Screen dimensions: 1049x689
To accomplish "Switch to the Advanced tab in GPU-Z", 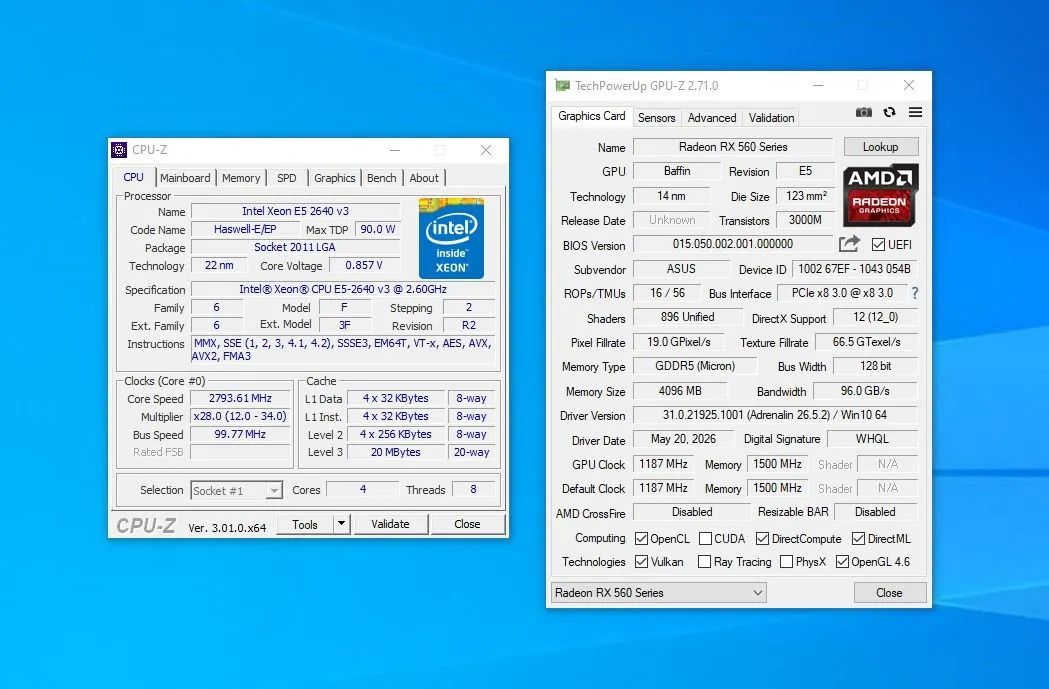I will click(x=712, y=118).
